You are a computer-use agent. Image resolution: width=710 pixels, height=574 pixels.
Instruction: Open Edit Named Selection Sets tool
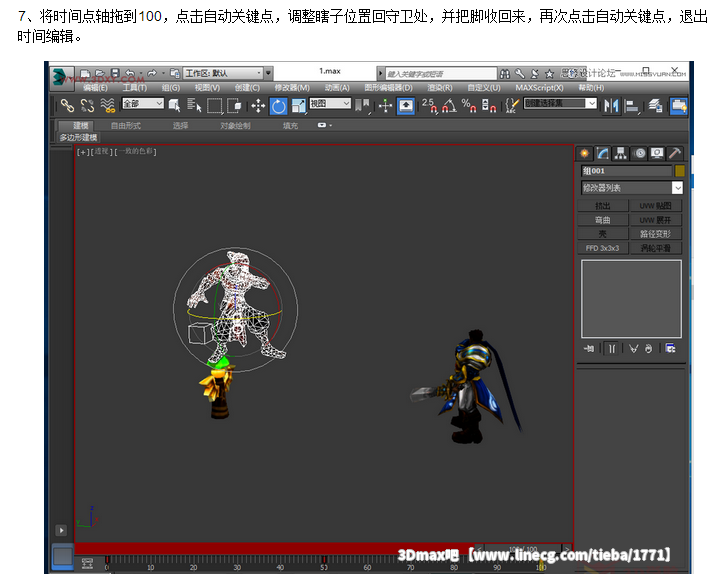tap(512, 105)
